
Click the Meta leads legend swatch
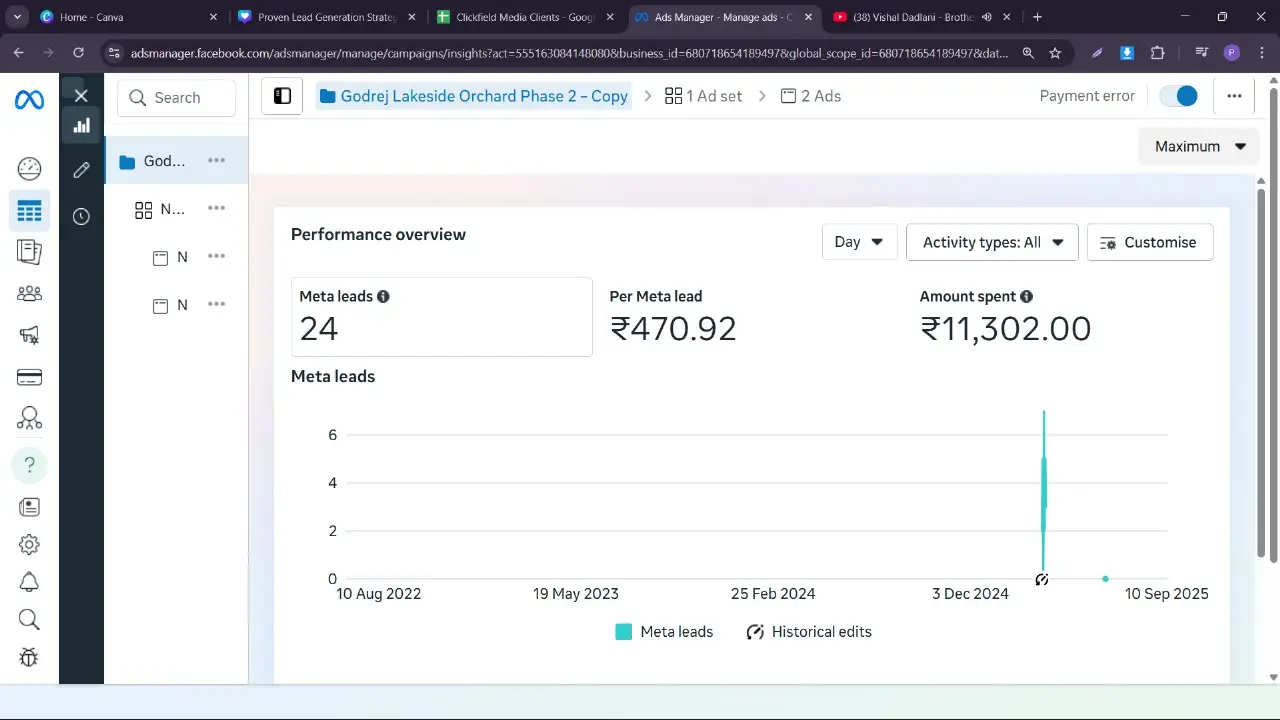click(624, 632)
